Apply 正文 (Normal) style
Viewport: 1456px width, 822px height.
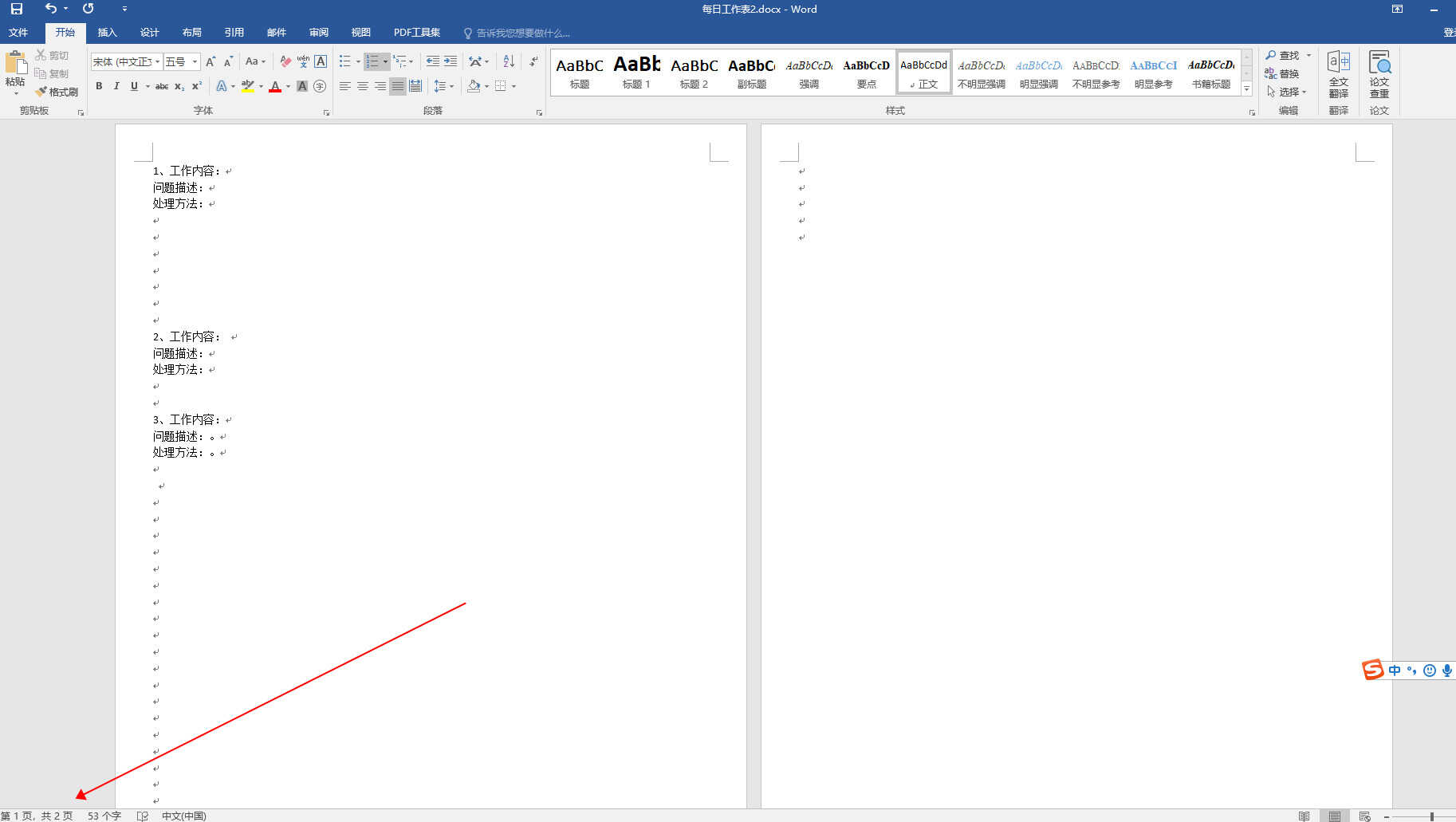coord(924,73)
